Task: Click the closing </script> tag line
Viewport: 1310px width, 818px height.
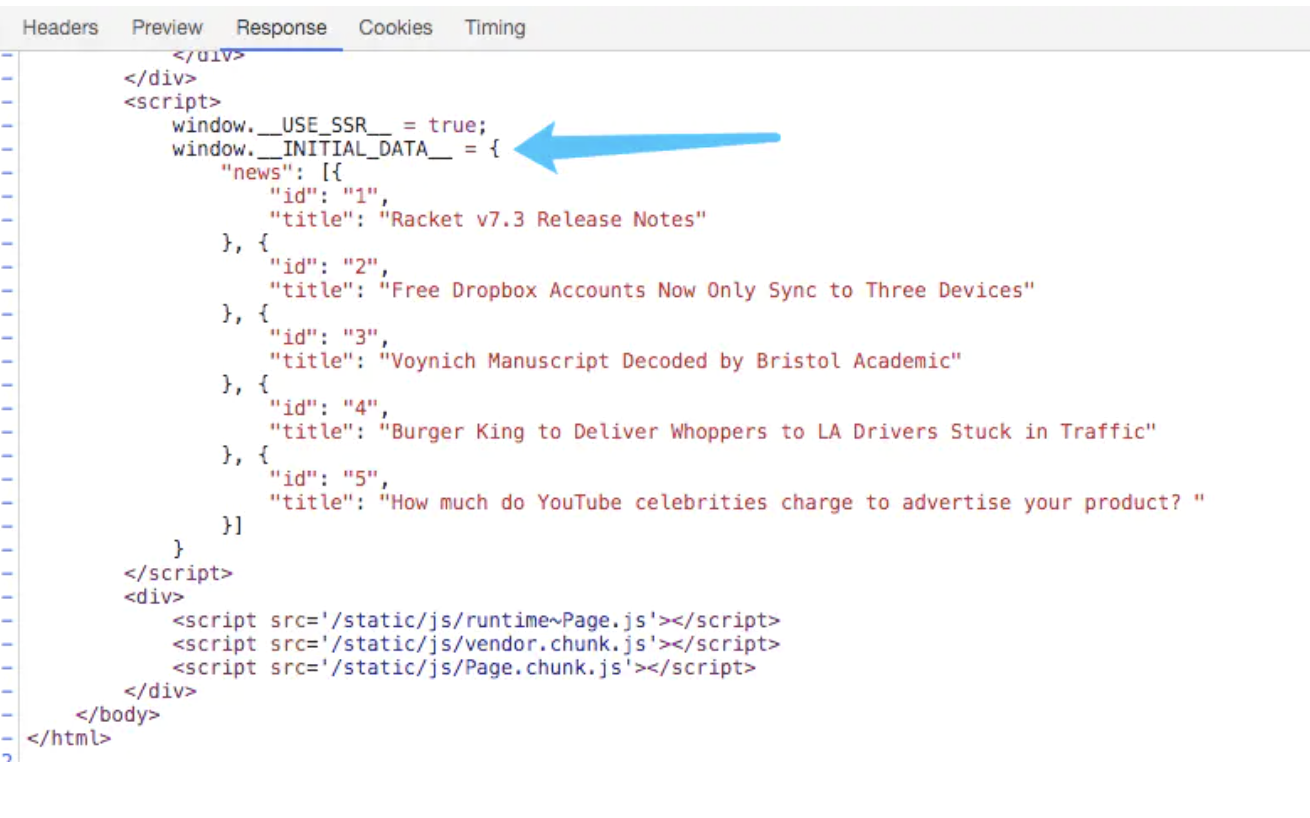Action: (x=178, y=574)
